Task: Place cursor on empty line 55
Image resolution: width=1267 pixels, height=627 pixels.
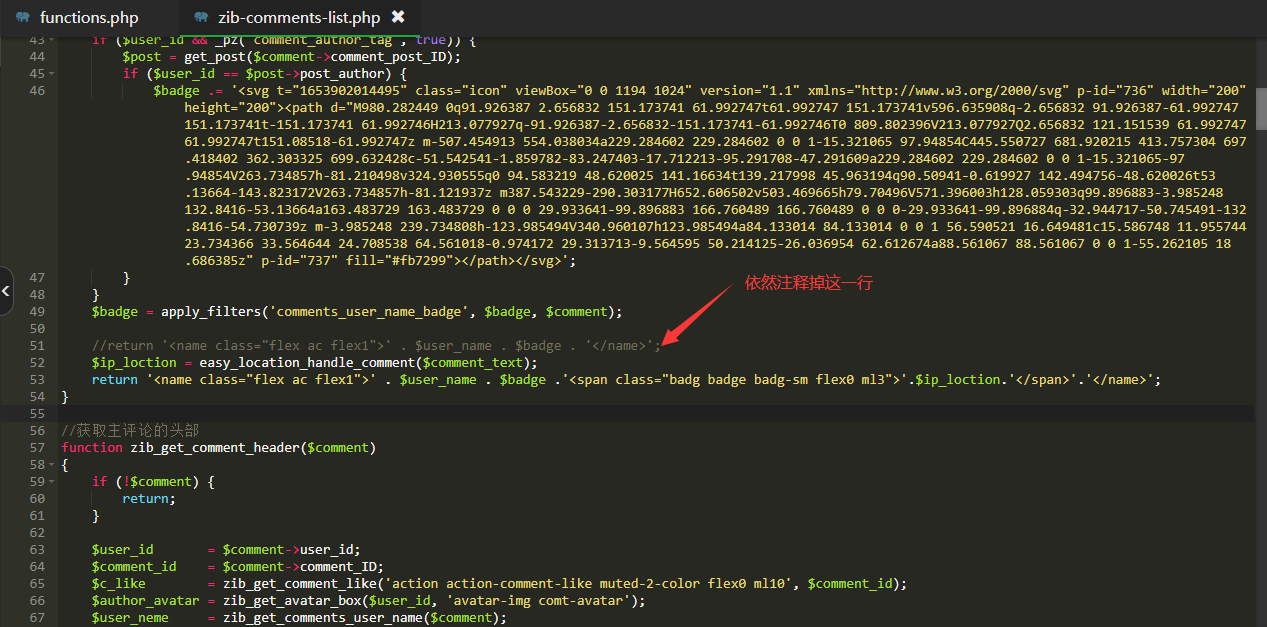Action: coord(600,413)
